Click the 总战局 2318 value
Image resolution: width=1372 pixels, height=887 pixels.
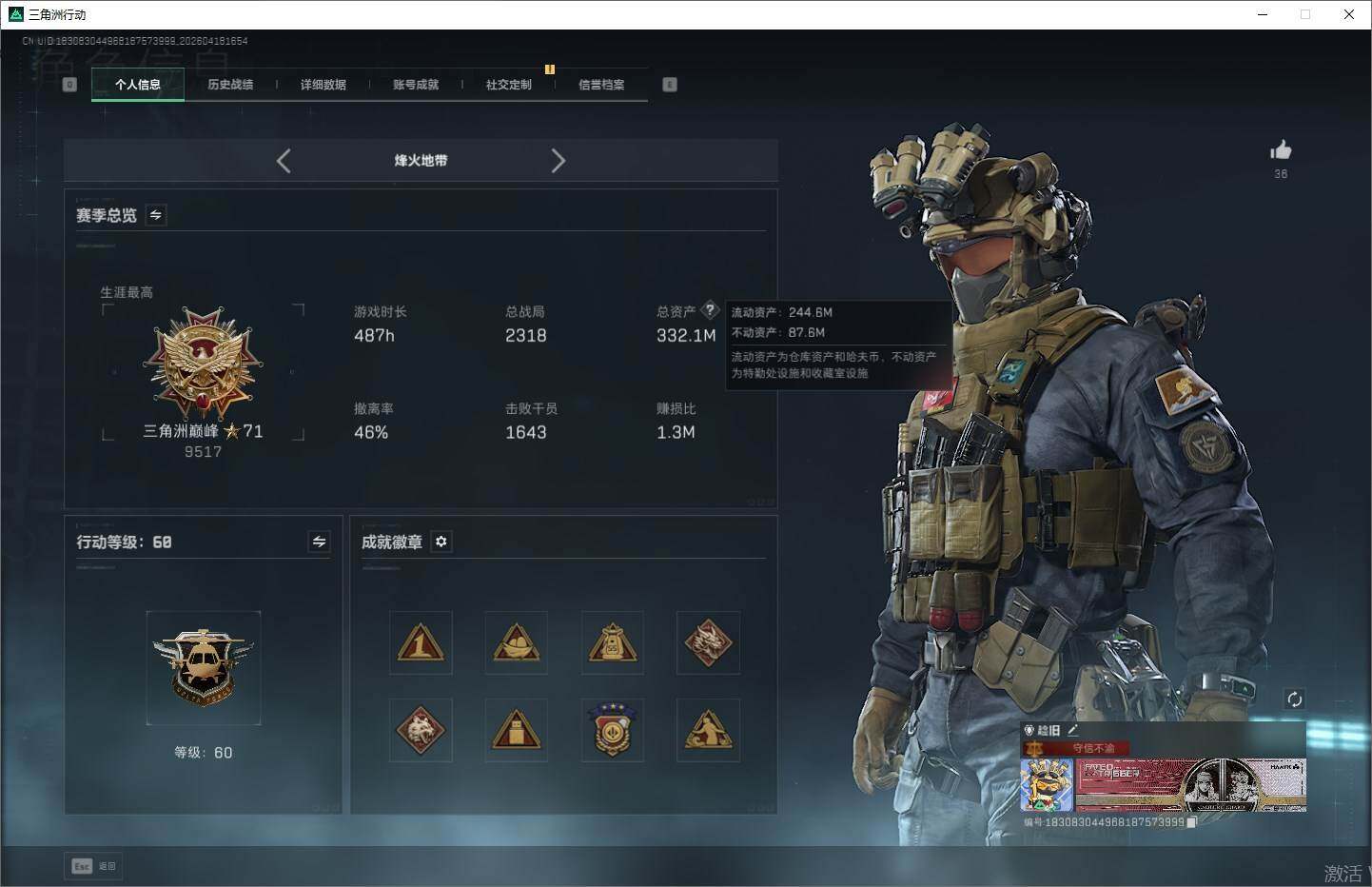(x=525, y=336)
